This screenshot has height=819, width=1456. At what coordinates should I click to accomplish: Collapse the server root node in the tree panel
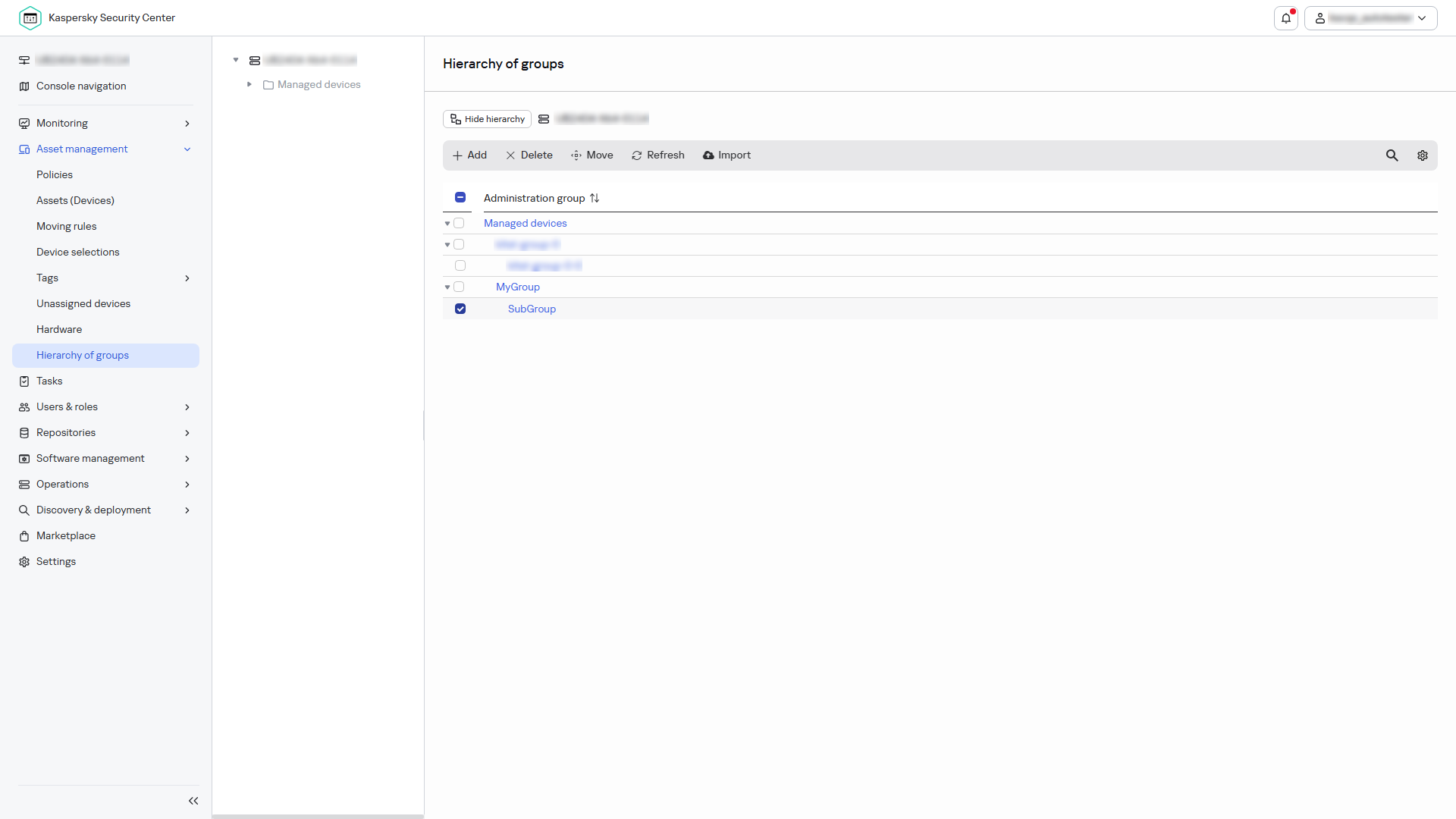pos(236,60)
